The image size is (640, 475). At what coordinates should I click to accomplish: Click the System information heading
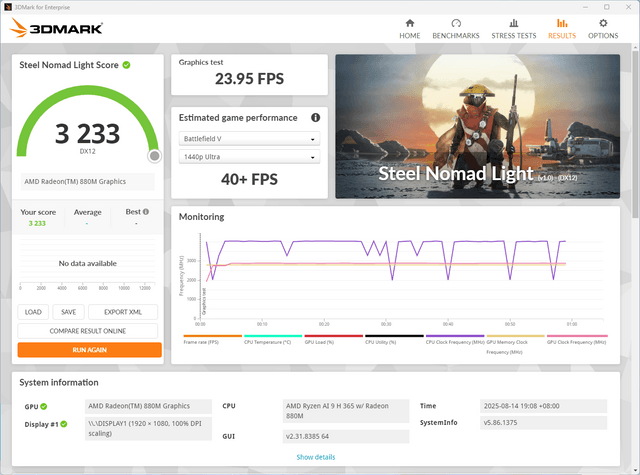coord(59,382)
